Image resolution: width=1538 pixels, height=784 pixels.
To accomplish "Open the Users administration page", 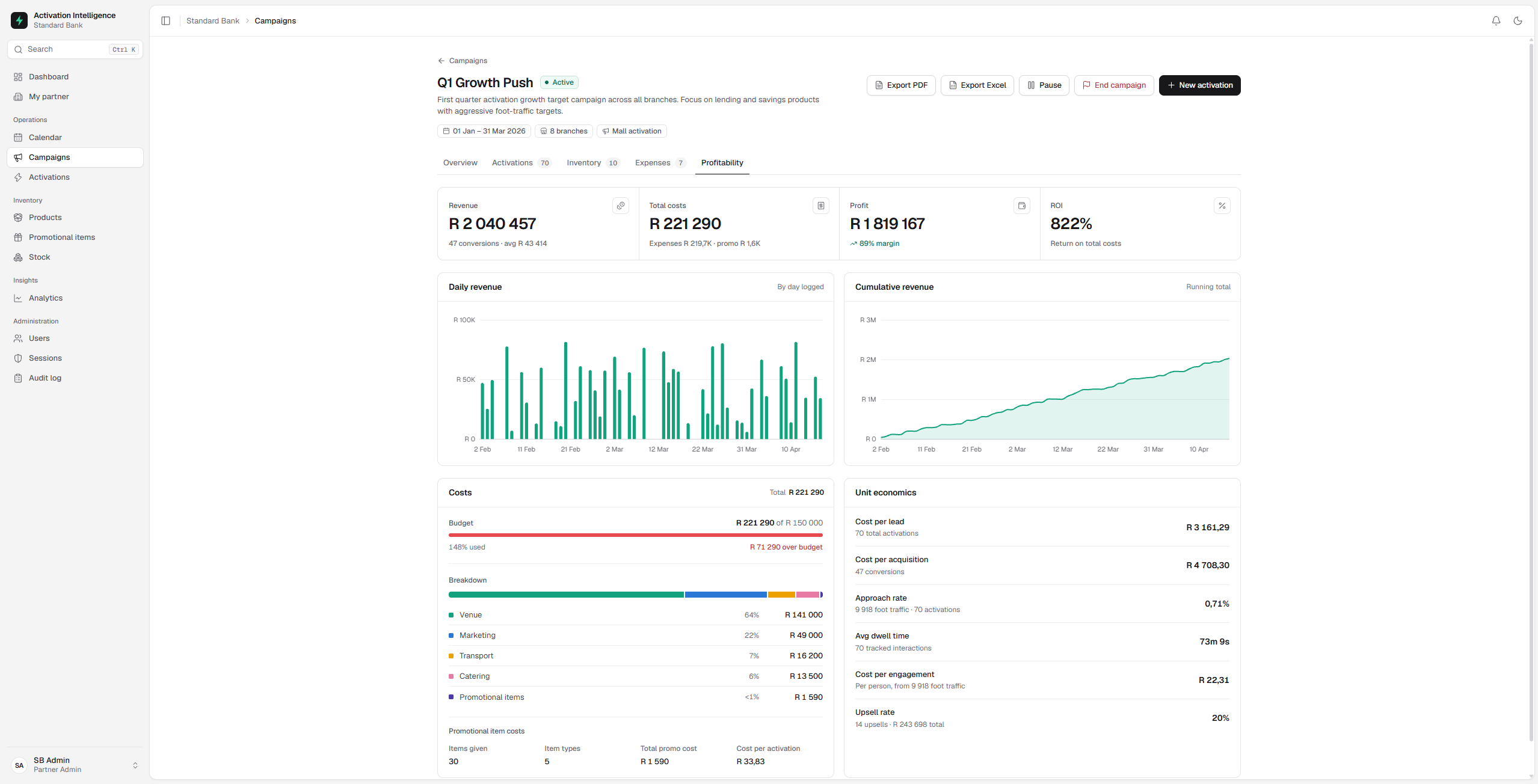I will (75, 338).
